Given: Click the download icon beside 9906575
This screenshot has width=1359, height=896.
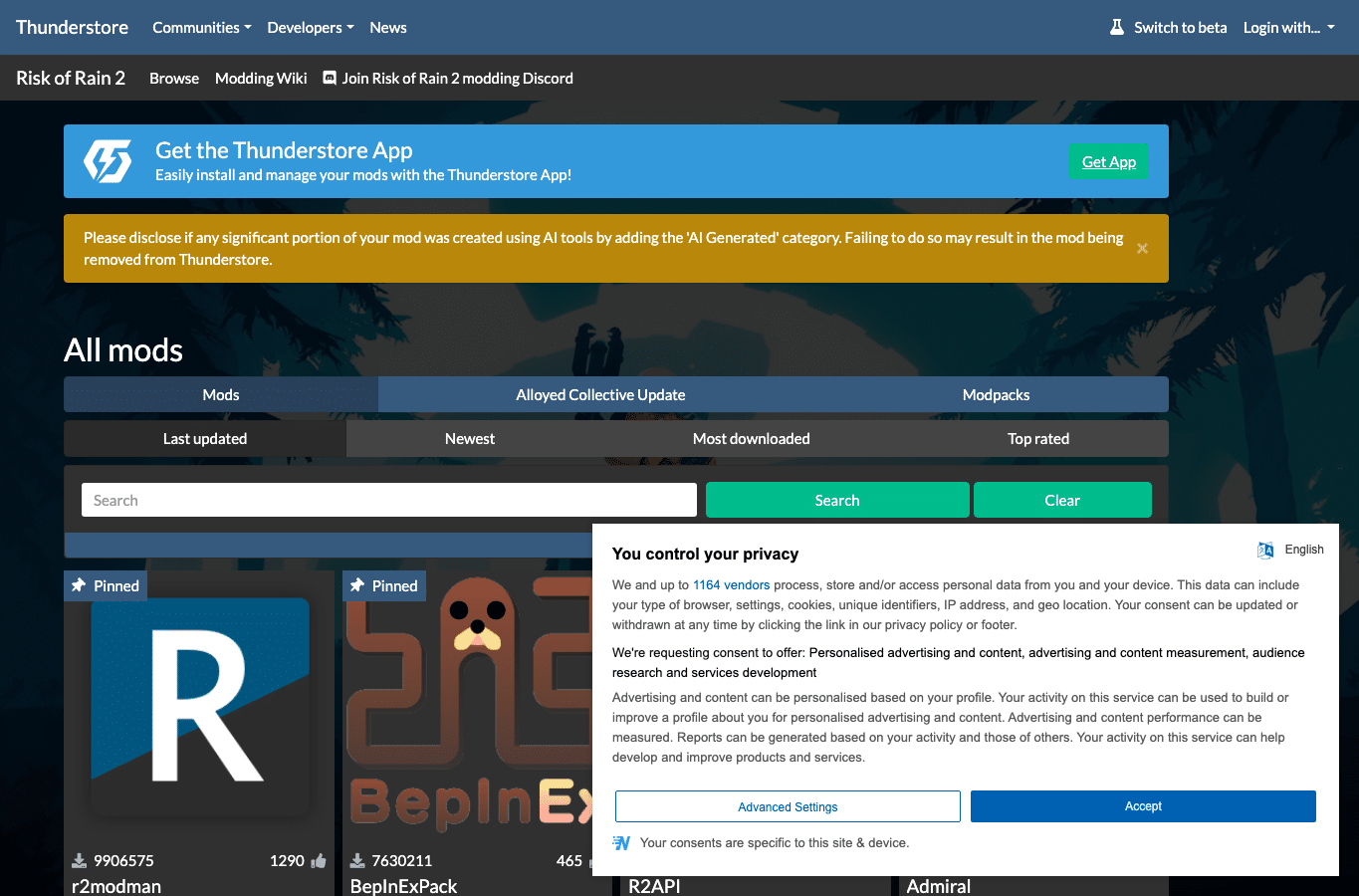Looking at the screenshot, I should (79, 861).
